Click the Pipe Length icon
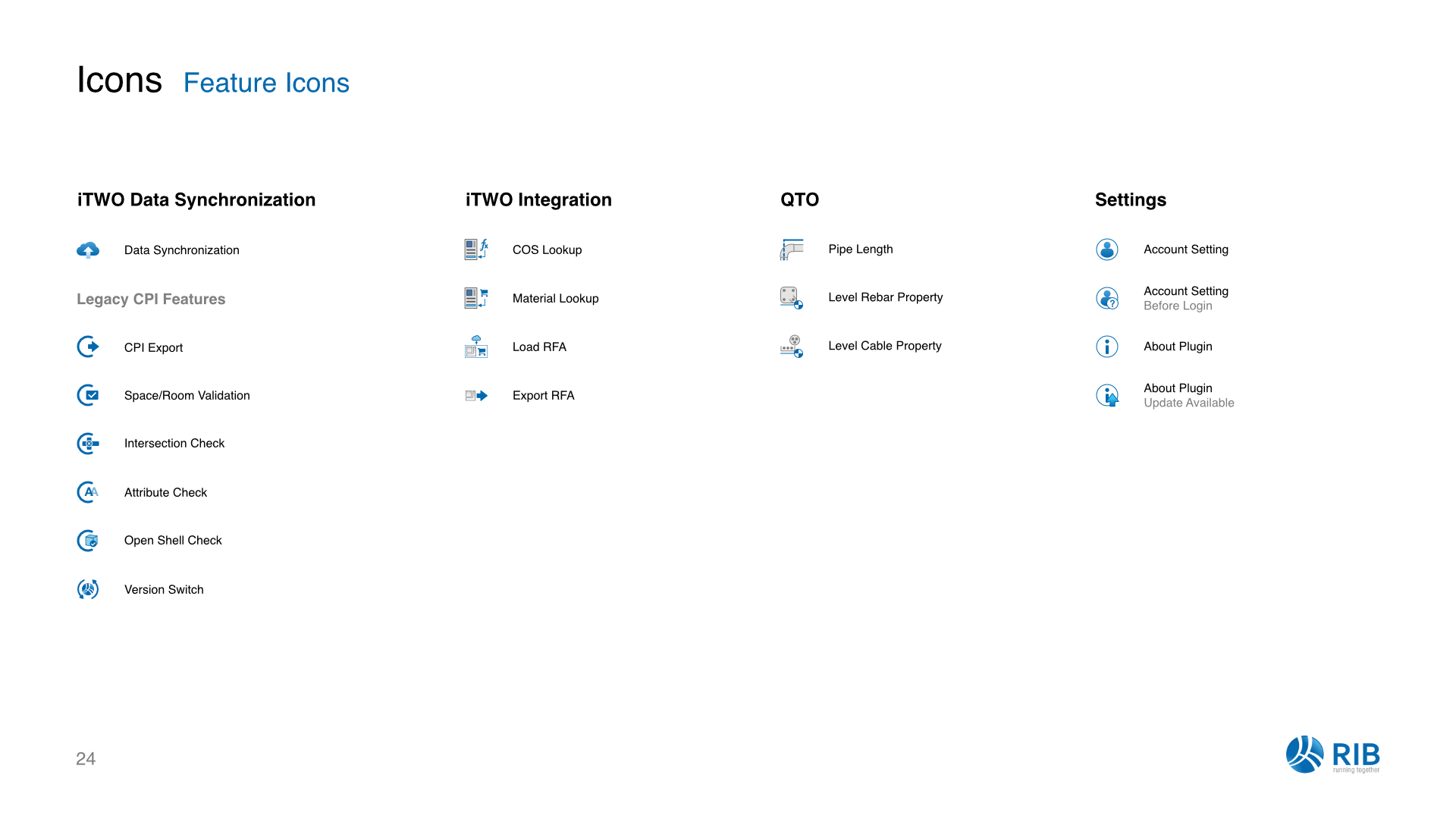1456x819 pixels. tap(792, 249)
